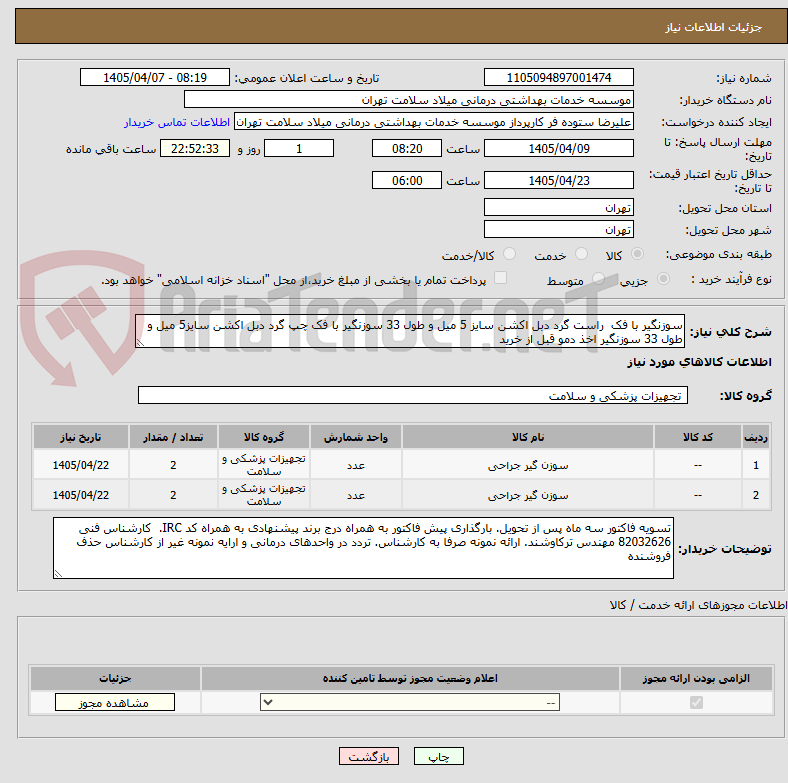Select the کالا radio button

pos(637,254)
